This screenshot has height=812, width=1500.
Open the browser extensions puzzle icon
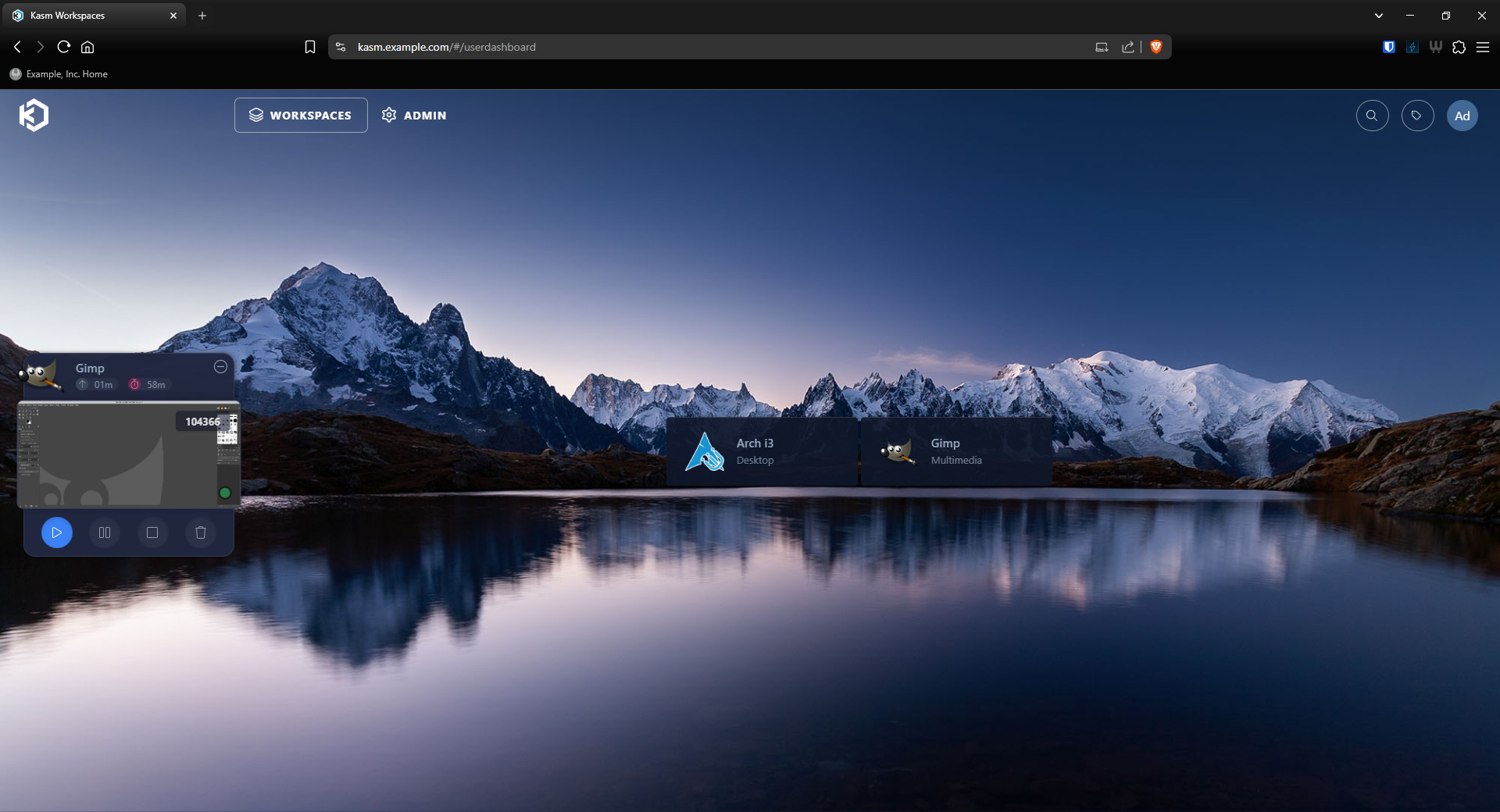click(1459, 47)
